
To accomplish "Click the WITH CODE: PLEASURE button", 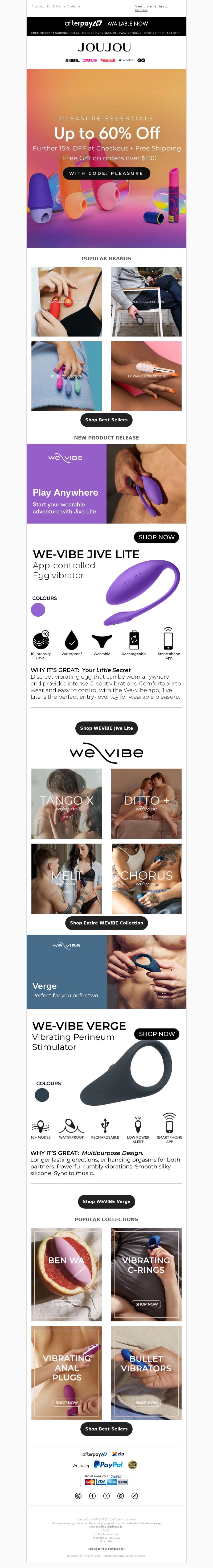I will 106,173.
